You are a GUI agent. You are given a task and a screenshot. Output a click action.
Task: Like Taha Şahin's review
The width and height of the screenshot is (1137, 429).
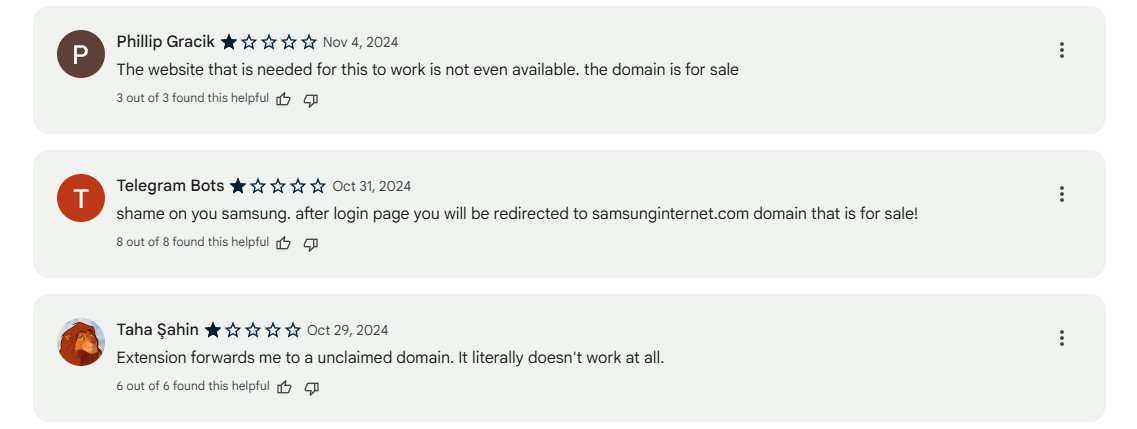point(284,387)
